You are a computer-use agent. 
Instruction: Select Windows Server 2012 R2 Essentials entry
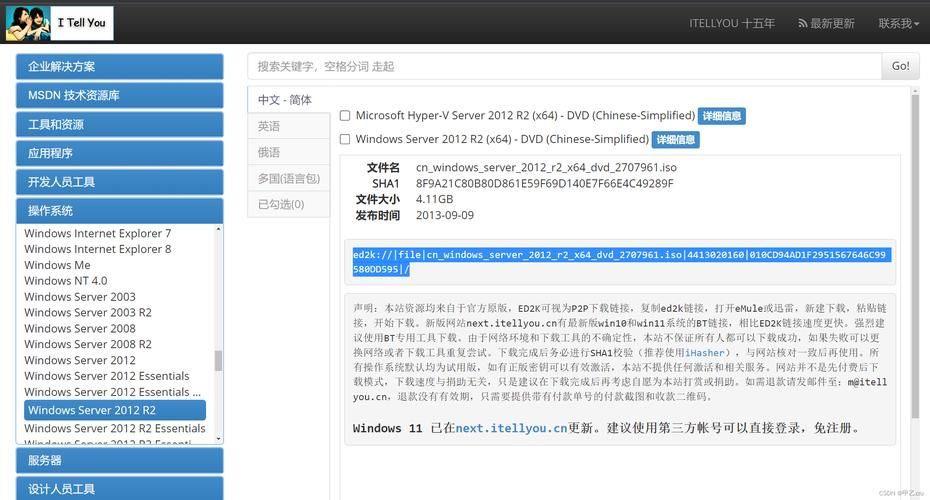click(114, 428)
